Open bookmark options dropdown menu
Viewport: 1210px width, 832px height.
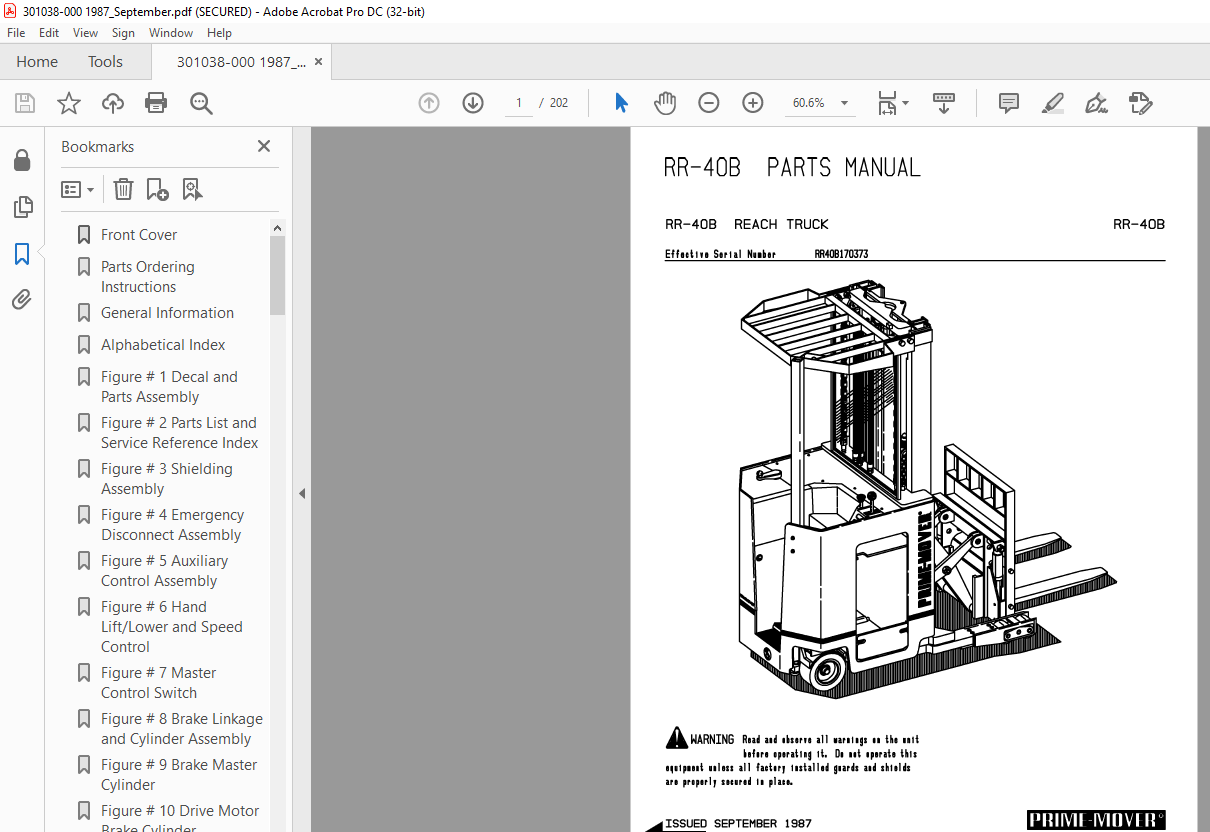pos(78,189)
